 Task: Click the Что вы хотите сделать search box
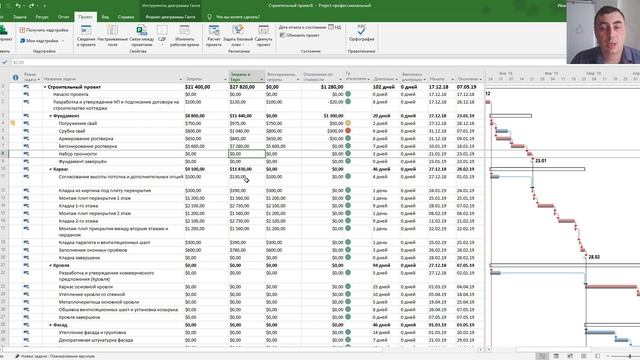coord(238,17)
